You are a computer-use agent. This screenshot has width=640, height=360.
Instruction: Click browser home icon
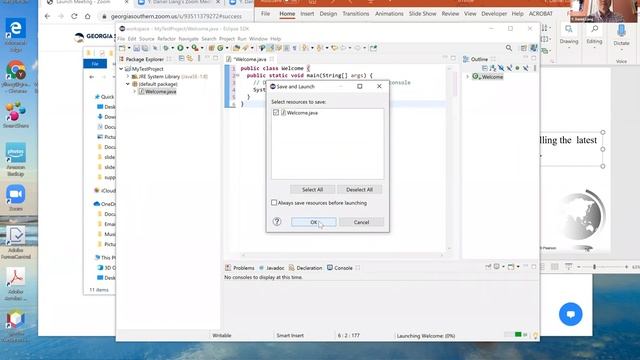click(87, 16)
